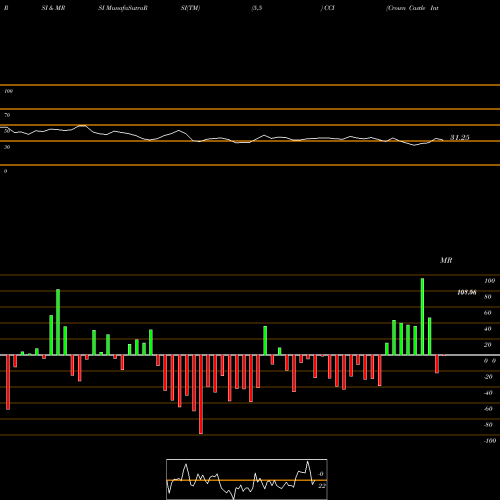Click the longest red MR bar

tap(201, 394)
